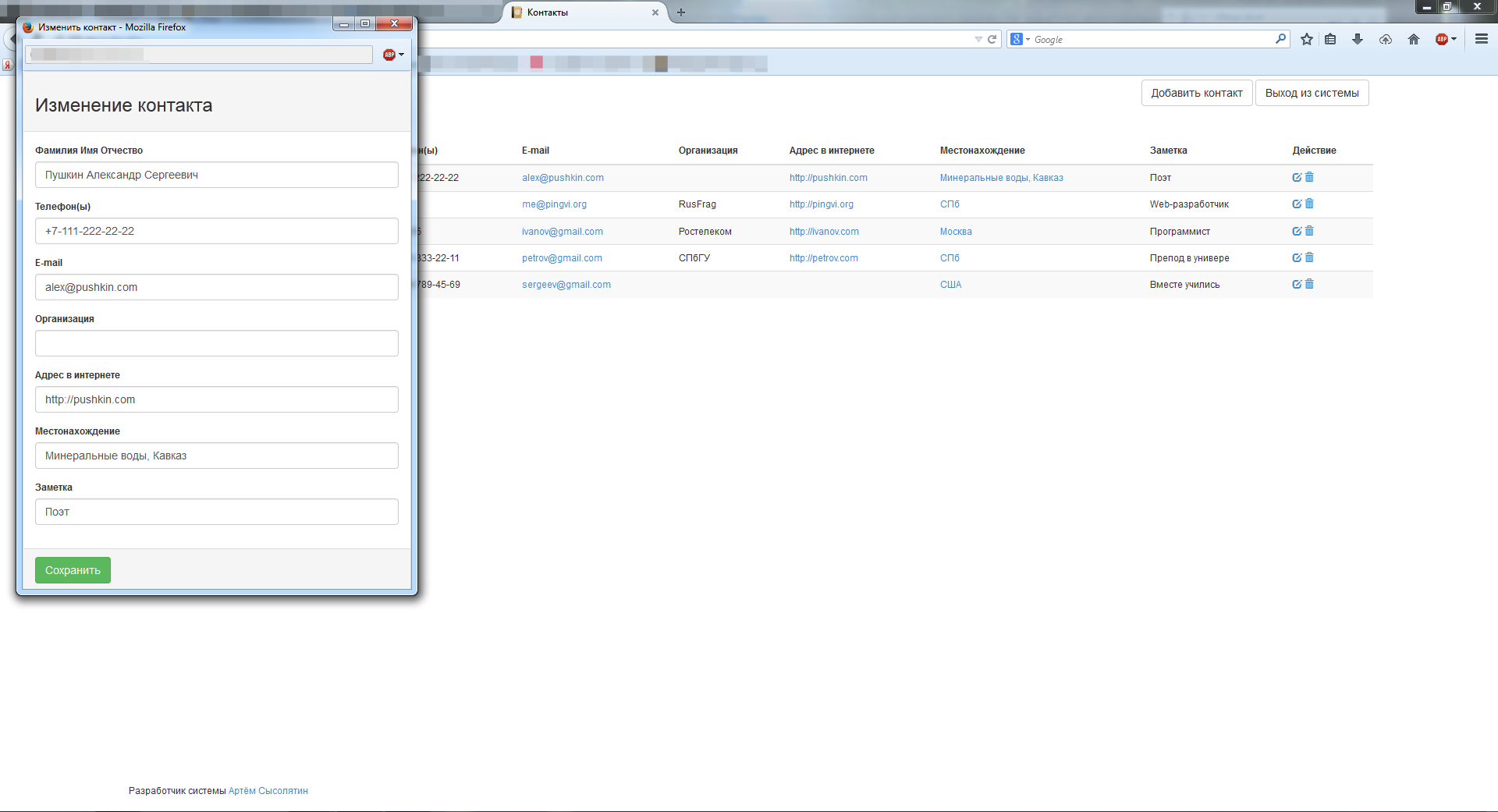Focus the Местонахождение input field
Screen dimensions: 1498x812
[x=217, y=456]
